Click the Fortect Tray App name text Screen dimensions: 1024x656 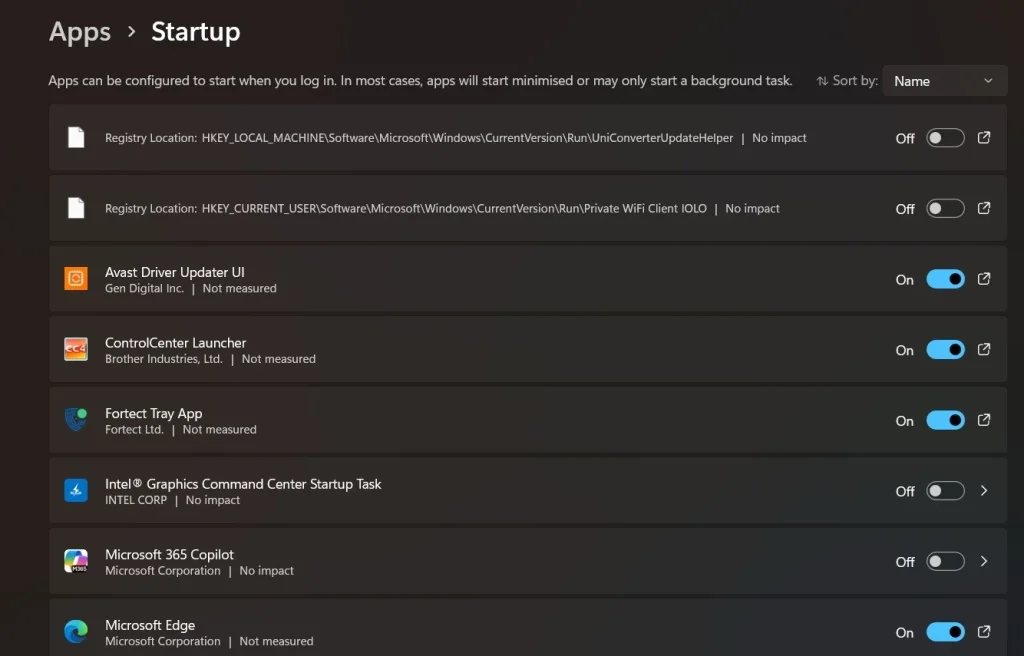(153, 414)
